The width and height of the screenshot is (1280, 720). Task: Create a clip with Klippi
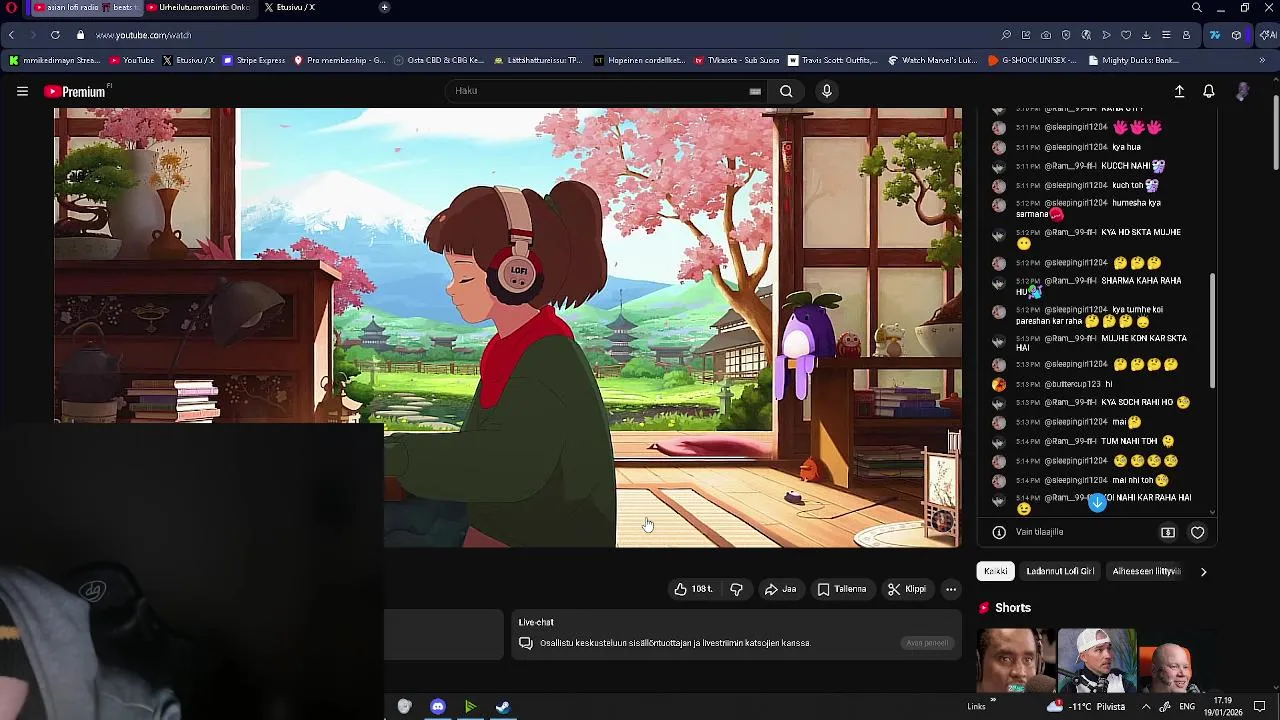[x=907, y=589]
